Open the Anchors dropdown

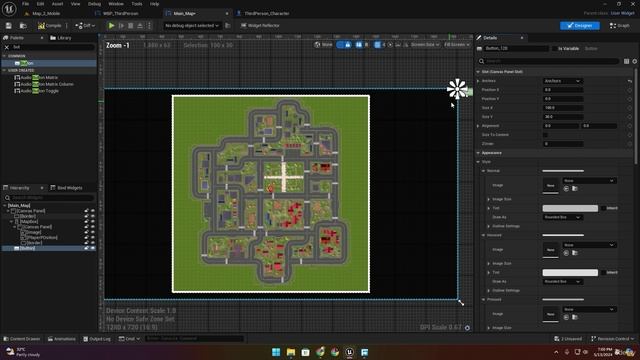562,81
